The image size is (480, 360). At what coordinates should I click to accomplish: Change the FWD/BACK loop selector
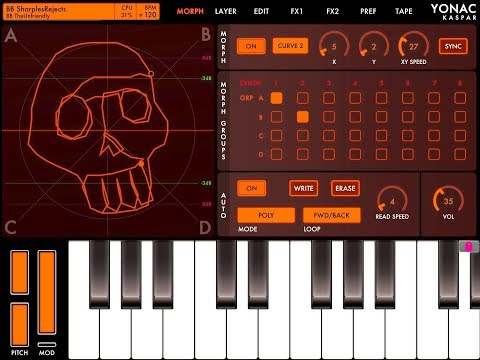[x=332, y=215]
